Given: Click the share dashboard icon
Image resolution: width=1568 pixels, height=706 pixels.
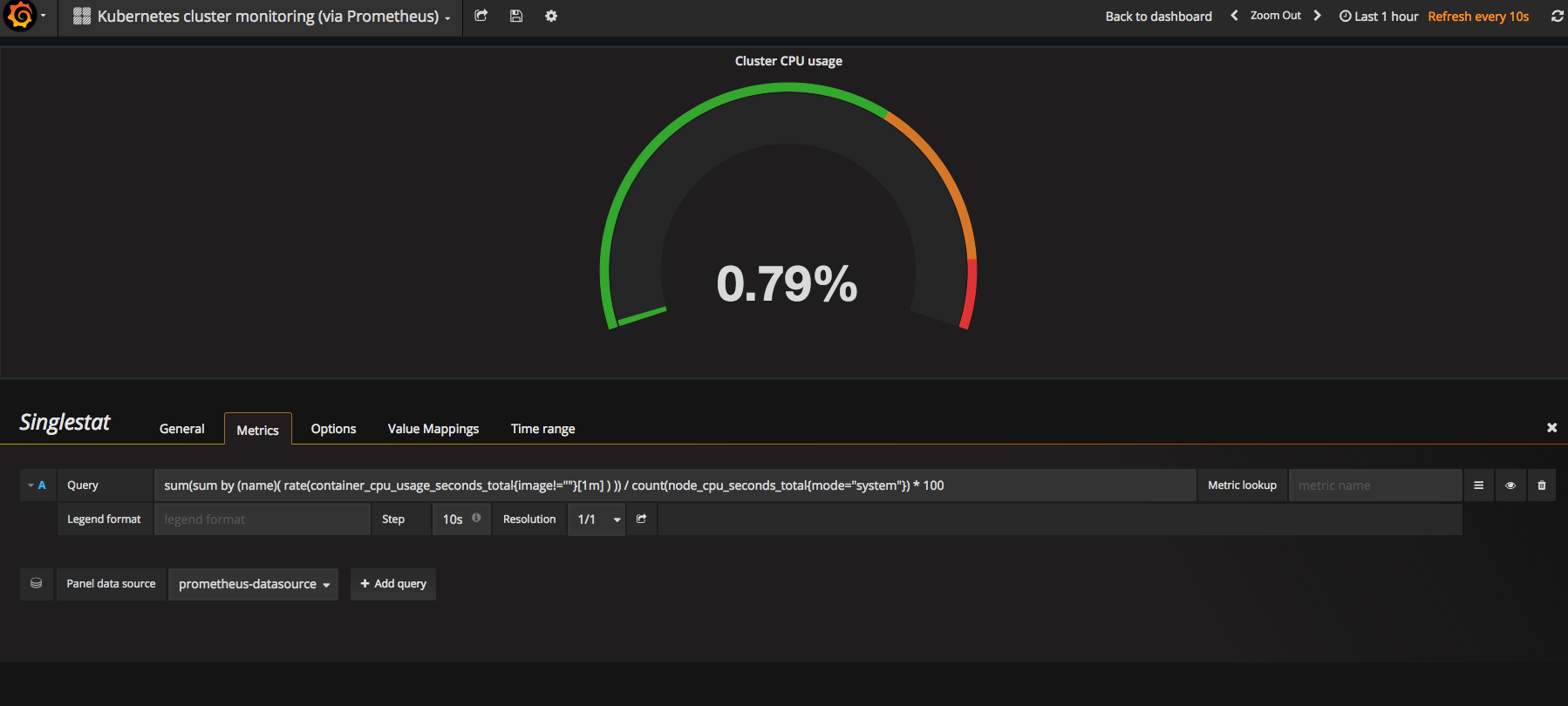Looking at the screenshot, I should tap(481, 16).
